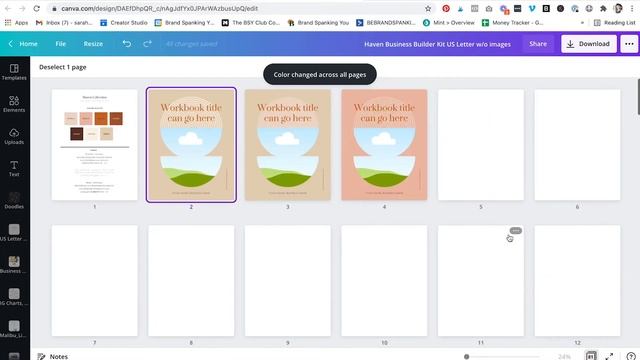Select blank page 6 thumbnail

[577, 145]
